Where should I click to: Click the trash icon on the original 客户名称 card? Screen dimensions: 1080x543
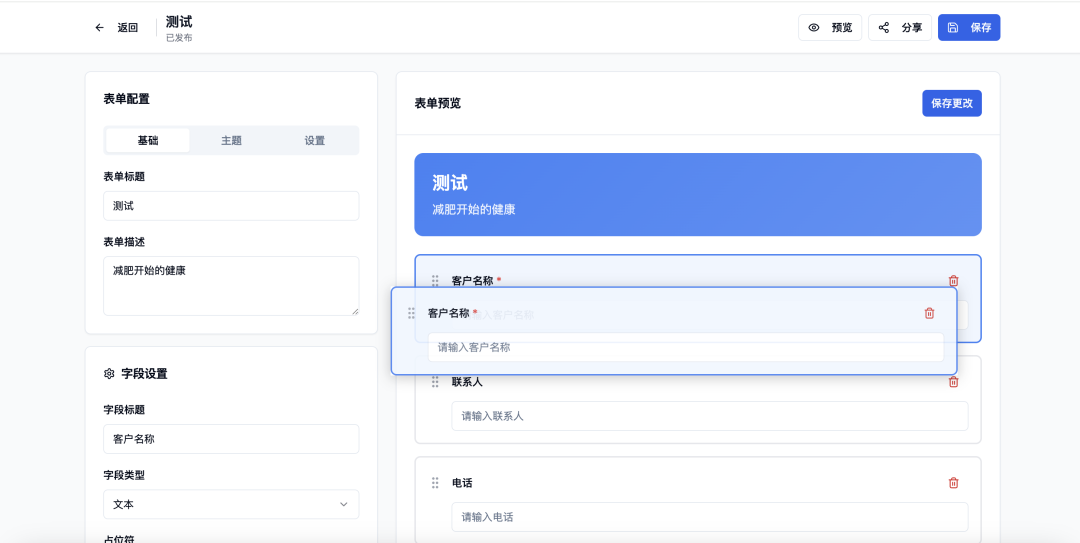point(953,280)
